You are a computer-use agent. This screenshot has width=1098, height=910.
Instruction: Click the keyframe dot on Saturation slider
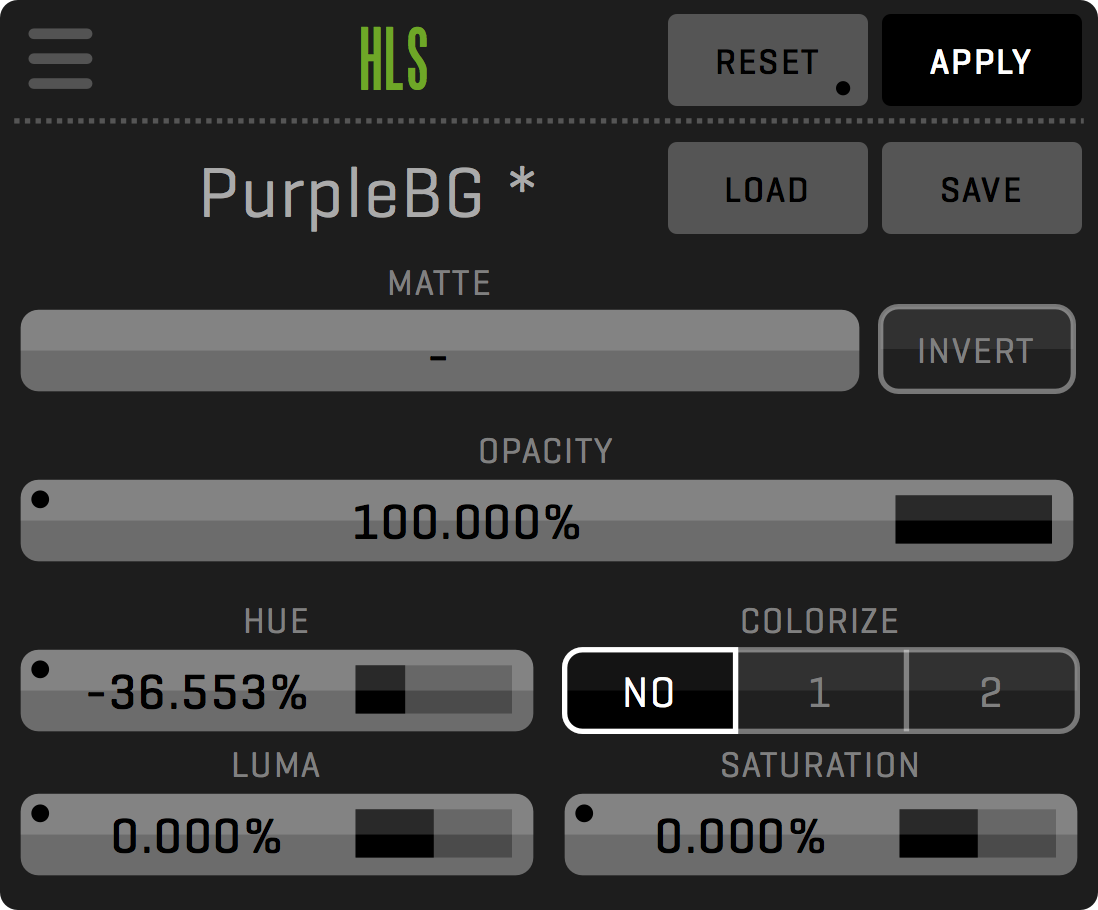tap(584, 814)
